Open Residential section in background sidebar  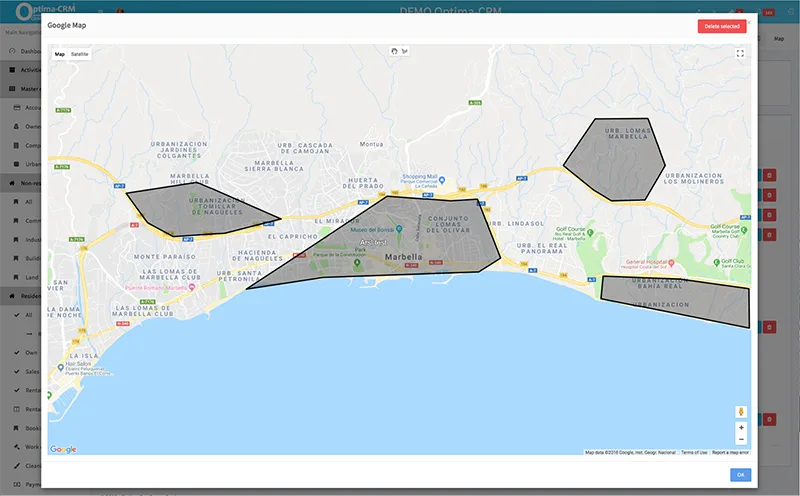20,296
